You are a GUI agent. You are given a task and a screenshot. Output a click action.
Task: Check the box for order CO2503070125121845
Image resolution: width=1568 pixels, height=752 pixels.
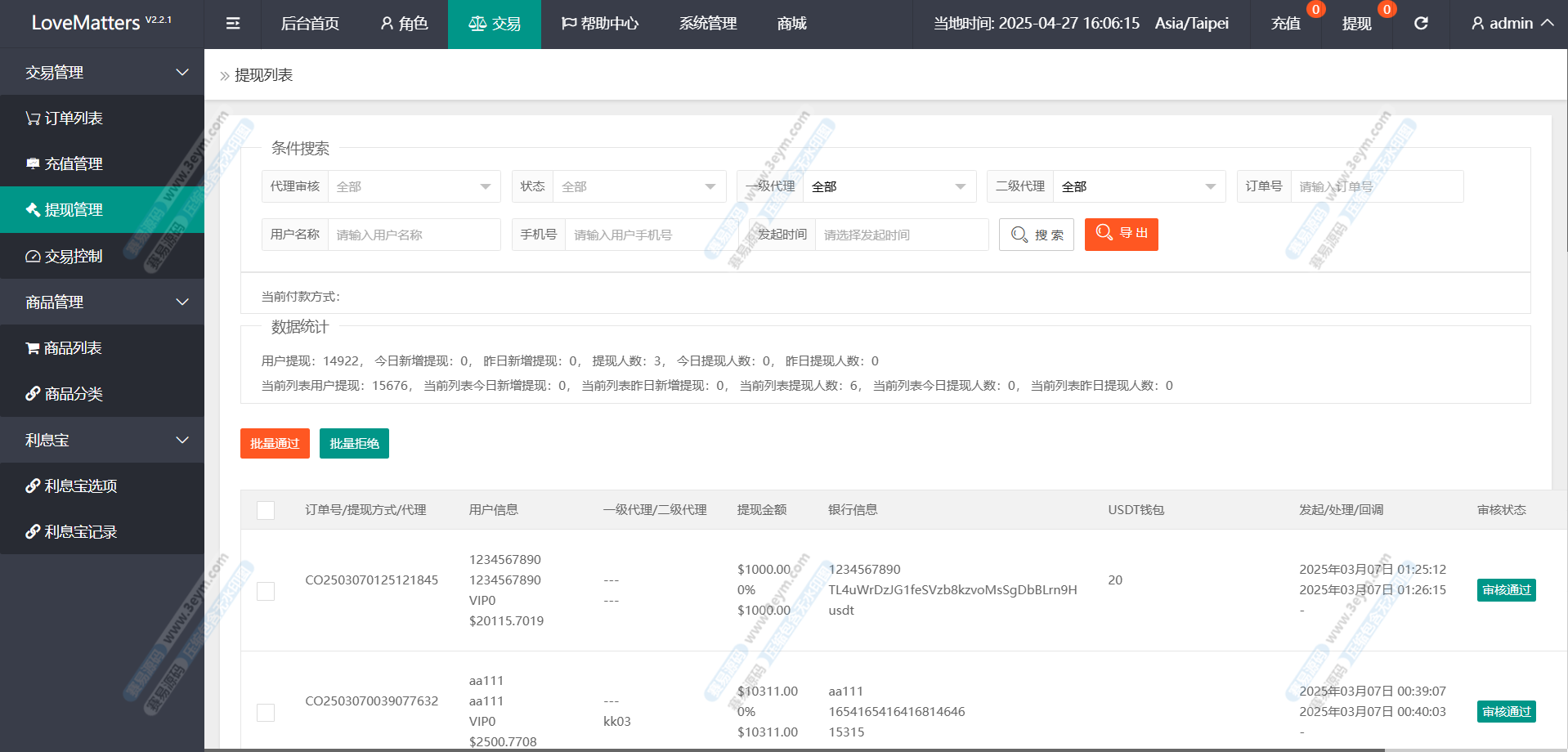tap(266, 591)
